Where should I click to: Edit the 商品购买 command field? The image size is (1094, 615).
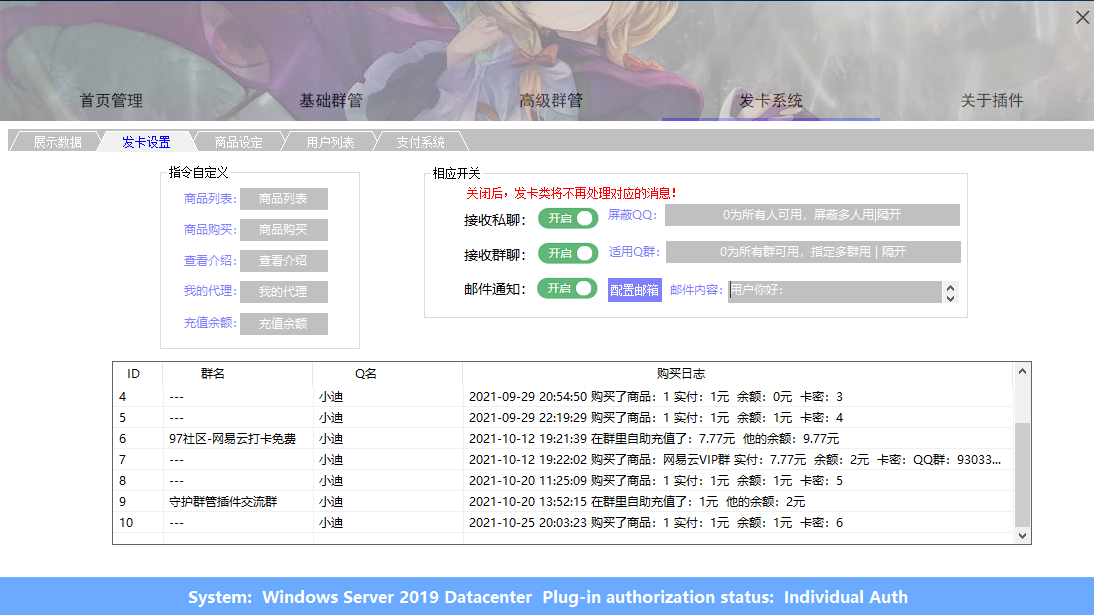[283, 230]
